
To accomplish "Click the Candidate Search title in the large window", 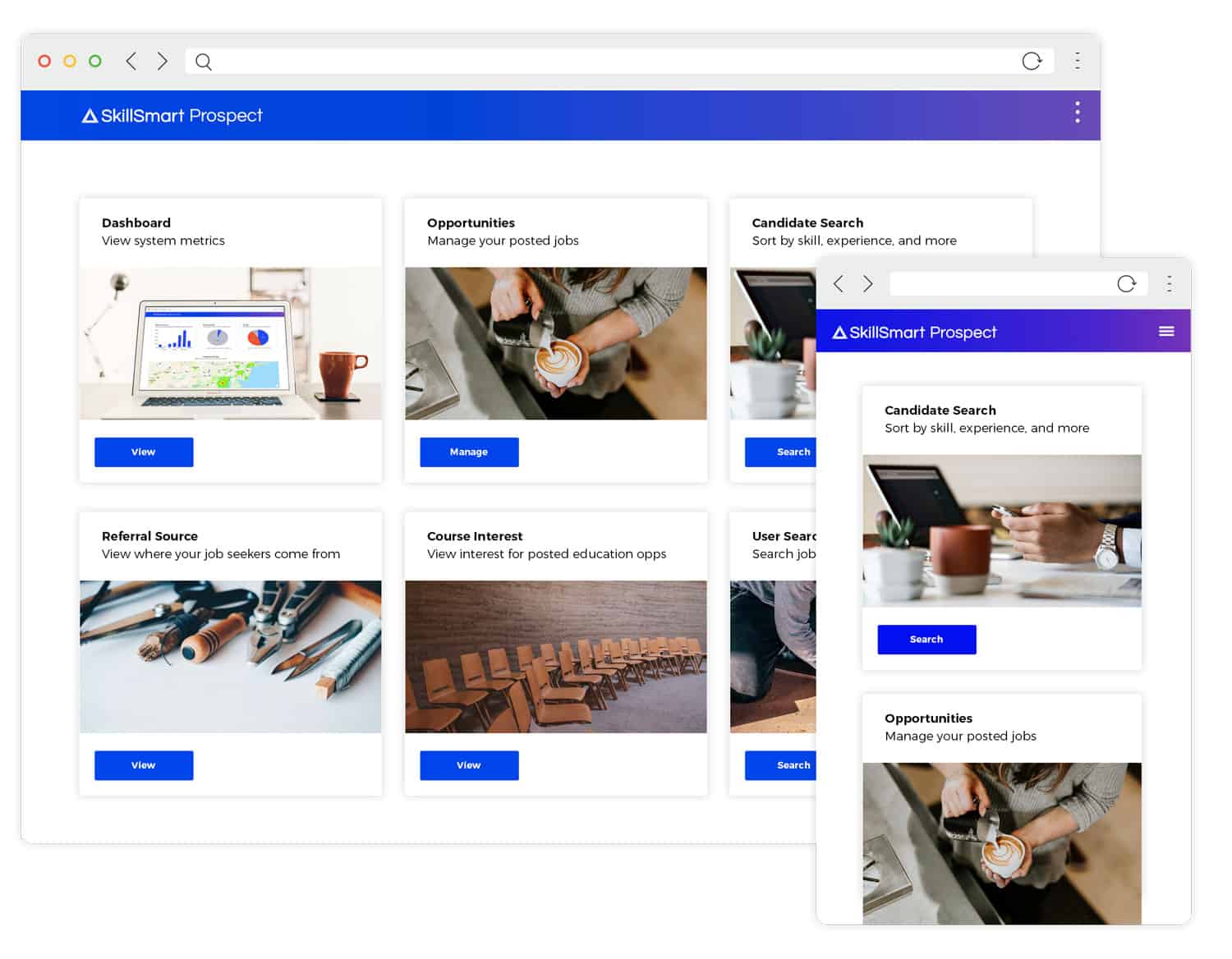I will tap(807, 223).
